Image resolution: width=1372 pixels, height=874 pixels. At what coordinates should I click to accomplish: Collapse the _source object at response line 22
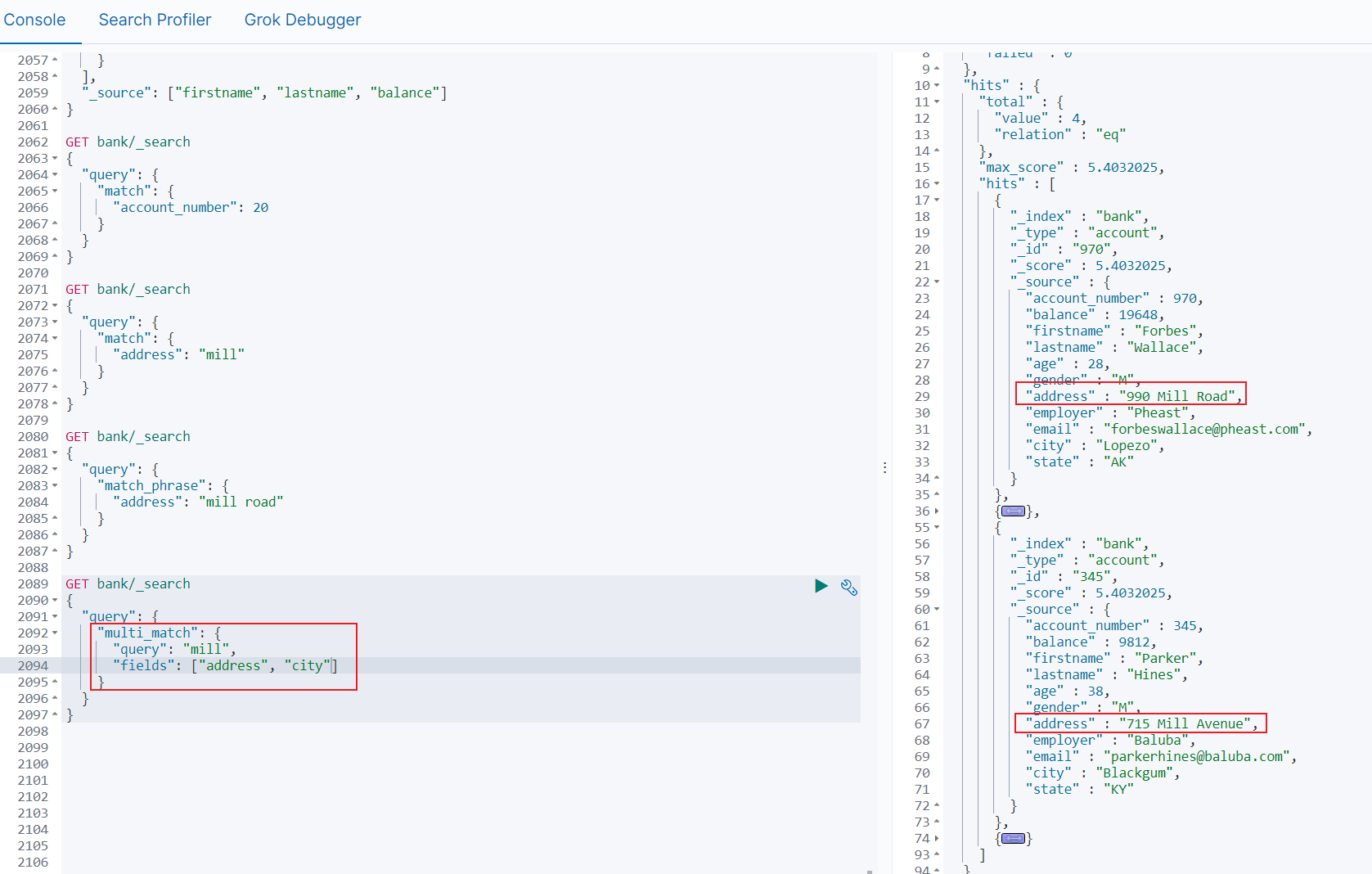tap(937, 282)
